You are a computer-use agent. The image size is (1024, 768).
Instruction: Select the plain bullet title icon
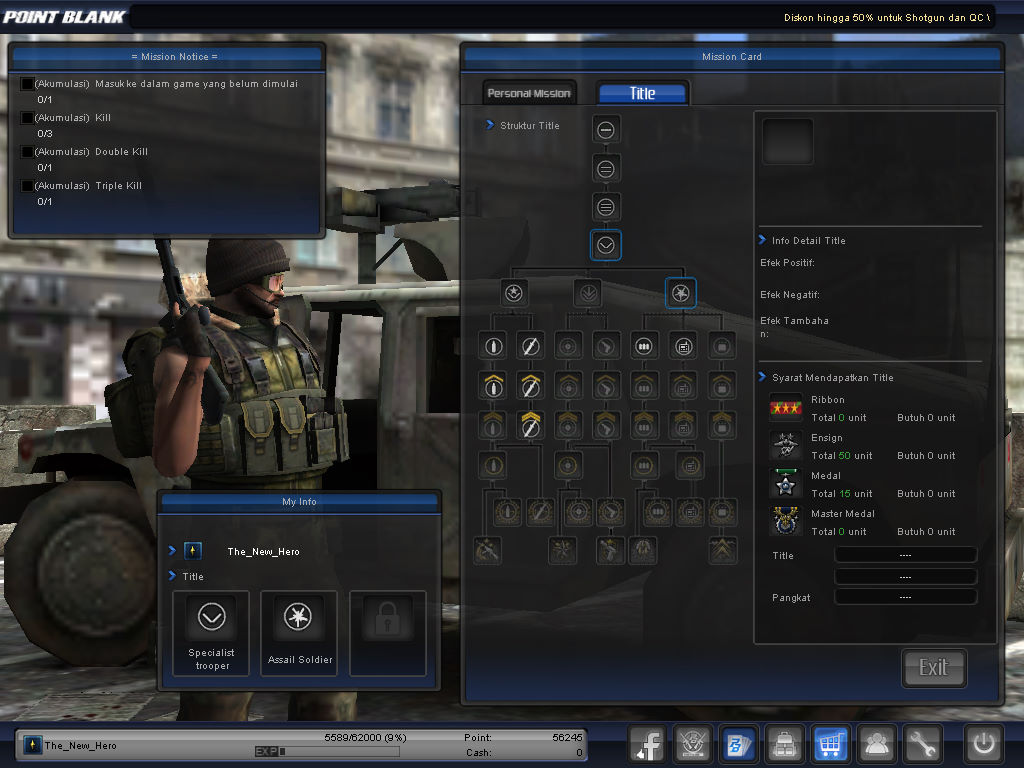[493, 346]
